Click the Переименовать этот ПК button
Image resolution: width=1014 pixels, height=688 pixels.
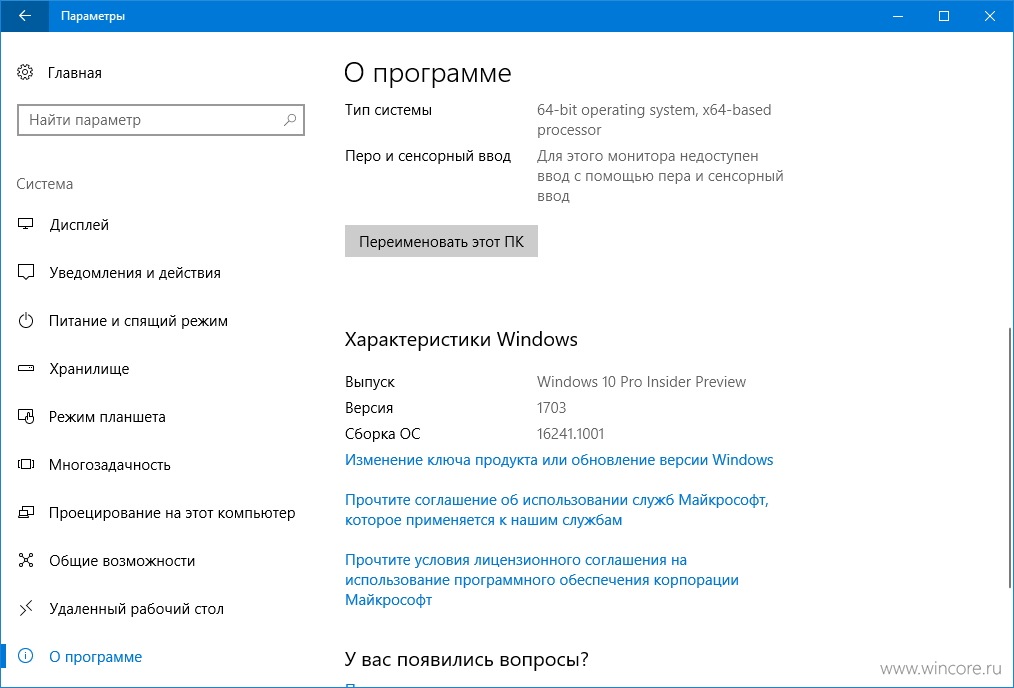441,241
